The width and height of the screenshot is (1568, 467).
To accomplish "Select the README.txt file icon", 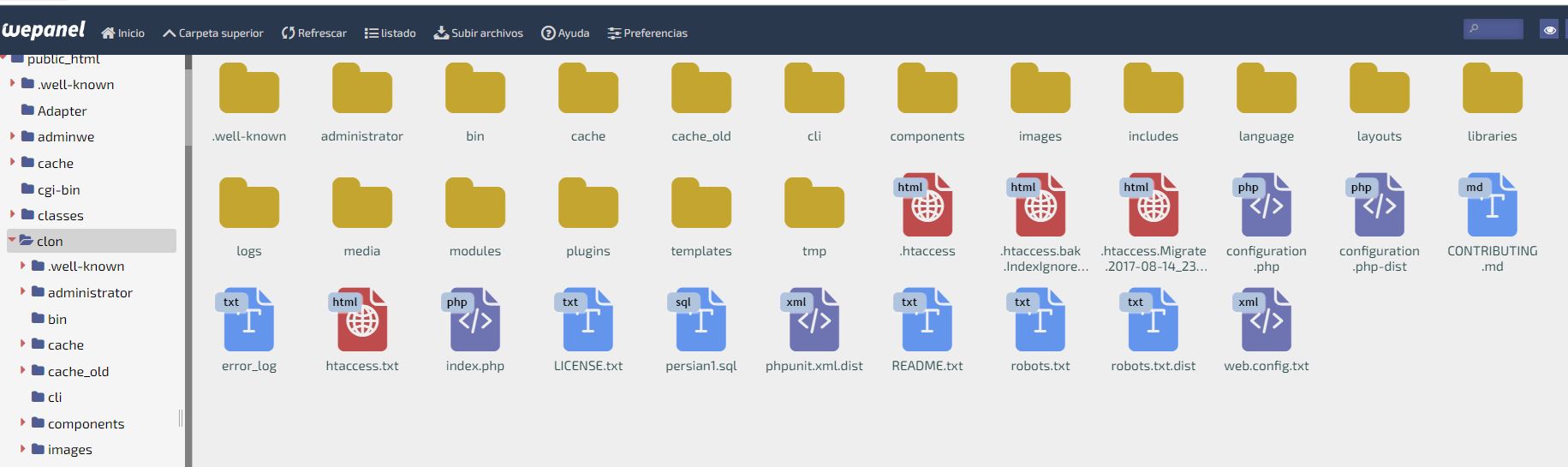I will 924,320.
